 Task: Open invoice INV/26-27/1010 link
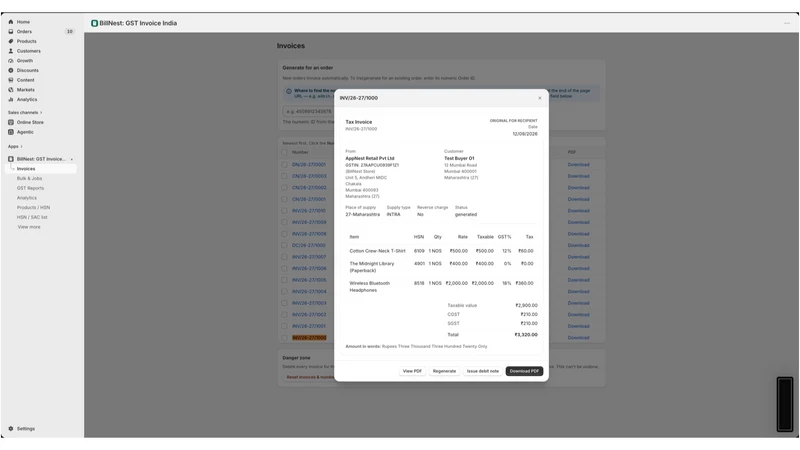tap(309, 211)
